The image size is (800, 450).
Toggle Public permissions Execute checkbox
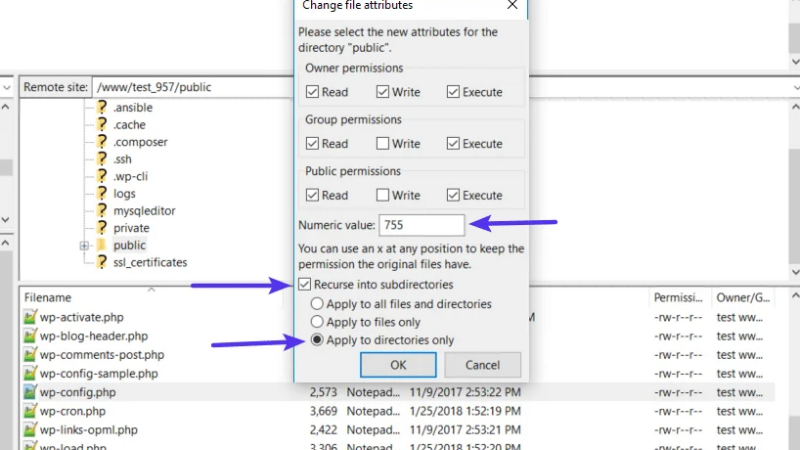click(453, 195)
